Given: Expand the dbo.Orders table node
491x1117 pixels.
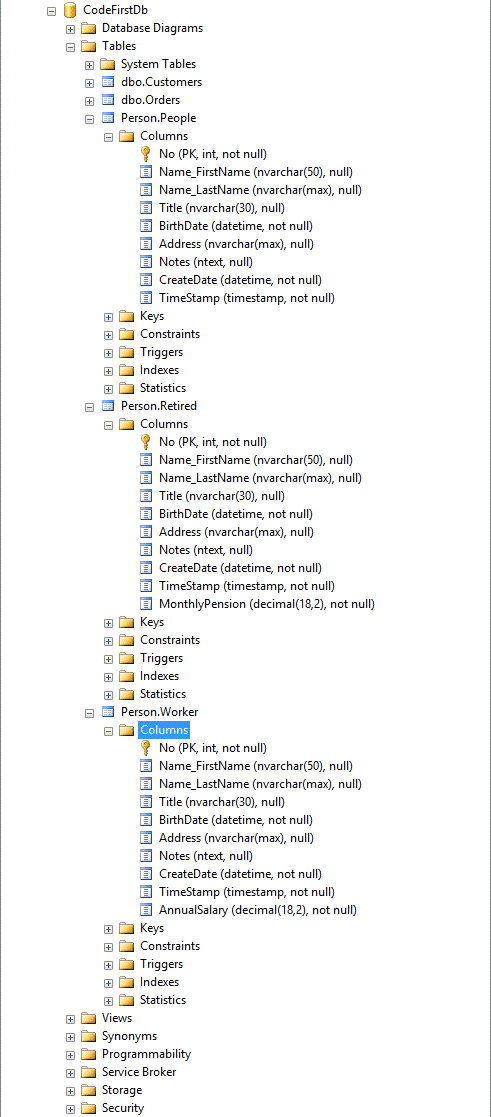Looking at the screenshot, I should pyautogui.click(x=90, y=100).
